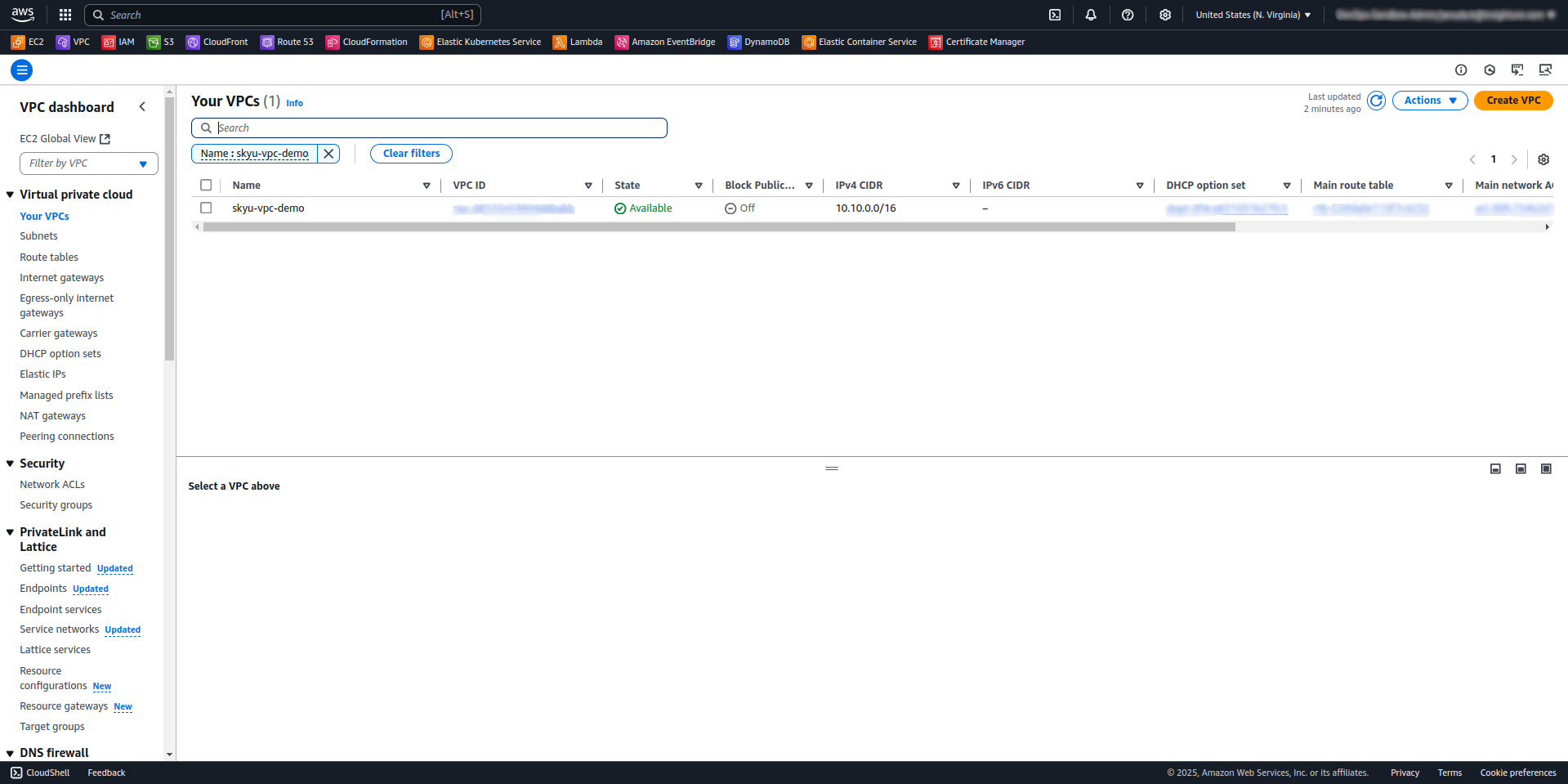This screenshot has height=784, width=1568.
Task: Click Clear filters
Action: 411,154
